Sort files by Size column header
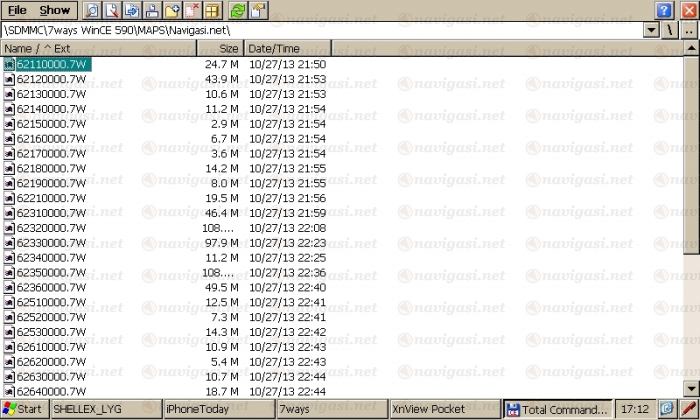The width and height of the screenshot is (700, 420). click(x=220, y=48)
